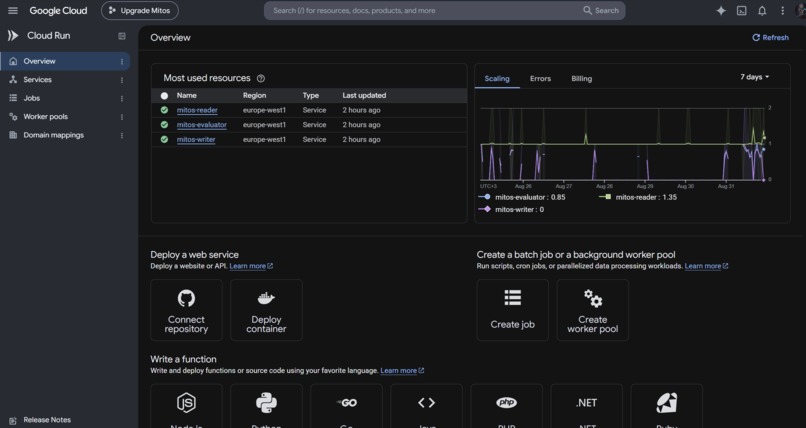Image resolution: width=806 pixels, height=428 pixels.
Task: Activate Cloud Shell terminal icon
Action: 742,10
